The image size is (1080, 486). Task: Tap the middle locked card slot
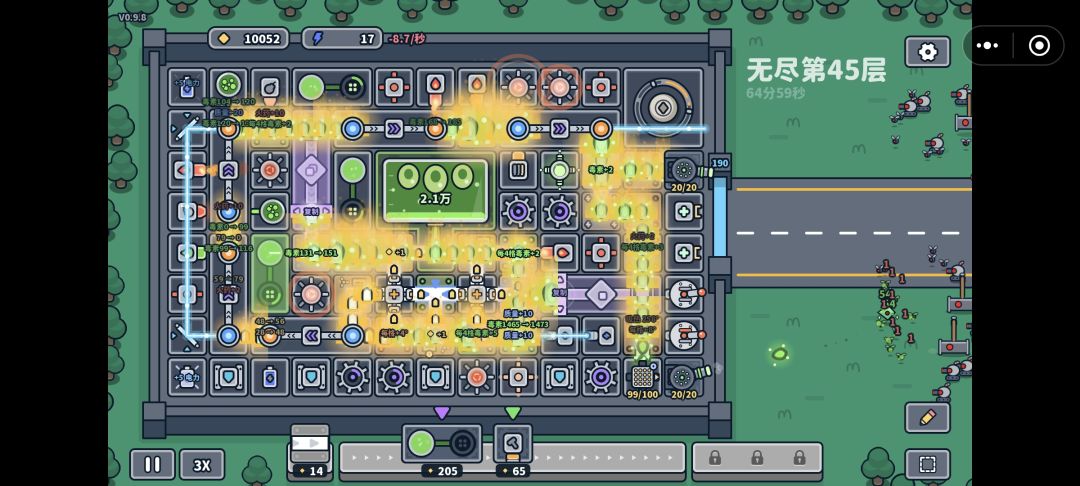click(x=757, y=458)
